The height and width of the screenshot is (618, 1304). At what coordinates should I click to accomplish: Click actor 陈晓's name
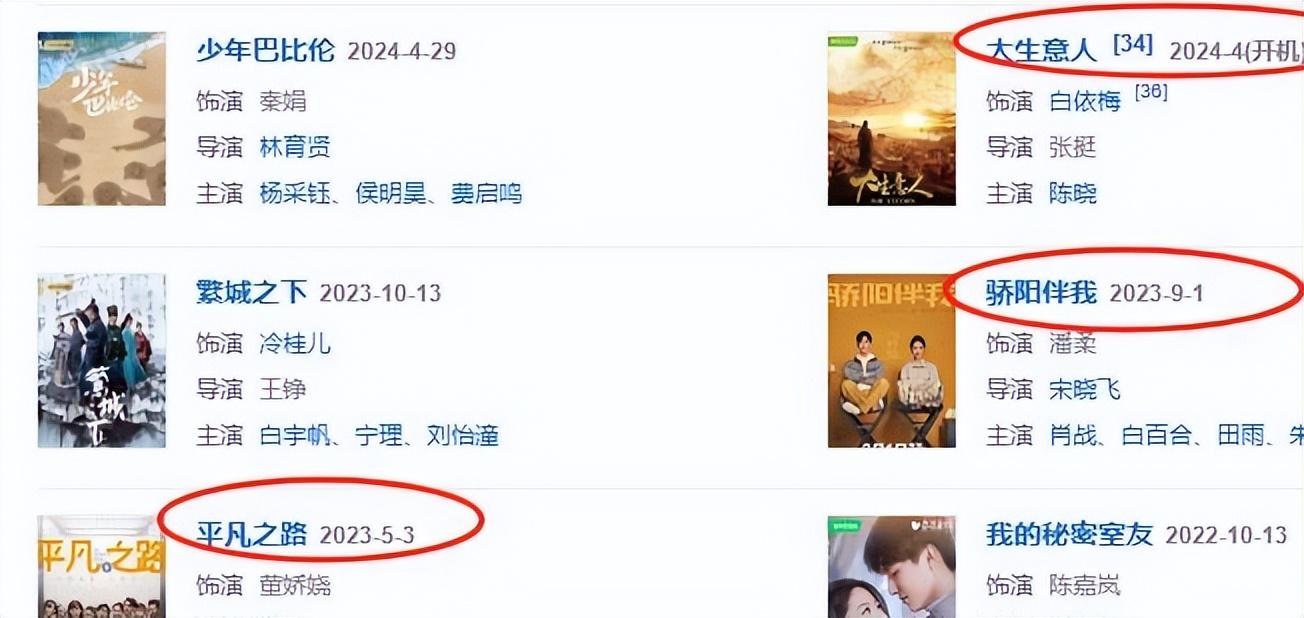pos(1072,193)
